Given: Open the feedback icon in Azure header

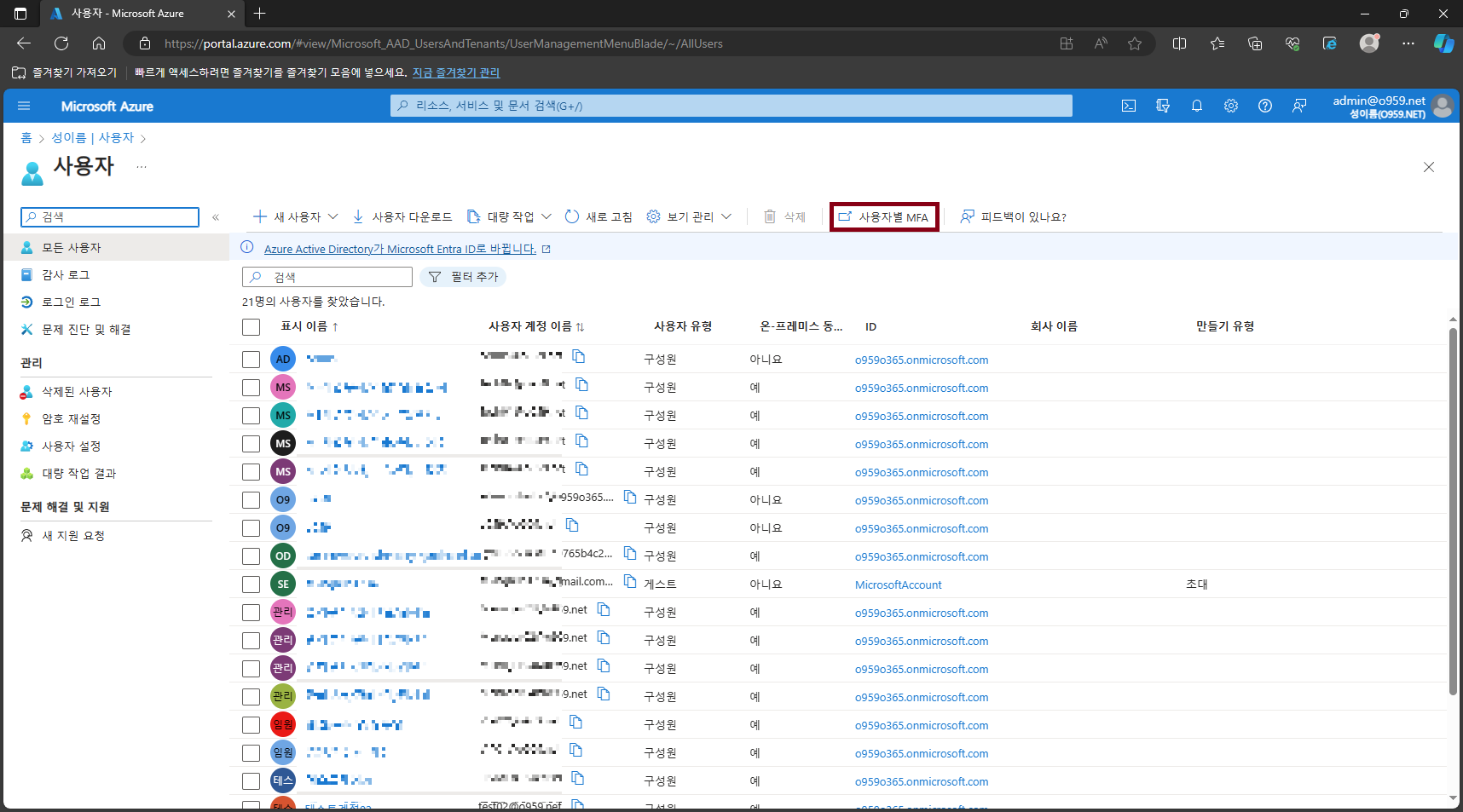Looking at the screenshot, I should tap(1299, 106).
